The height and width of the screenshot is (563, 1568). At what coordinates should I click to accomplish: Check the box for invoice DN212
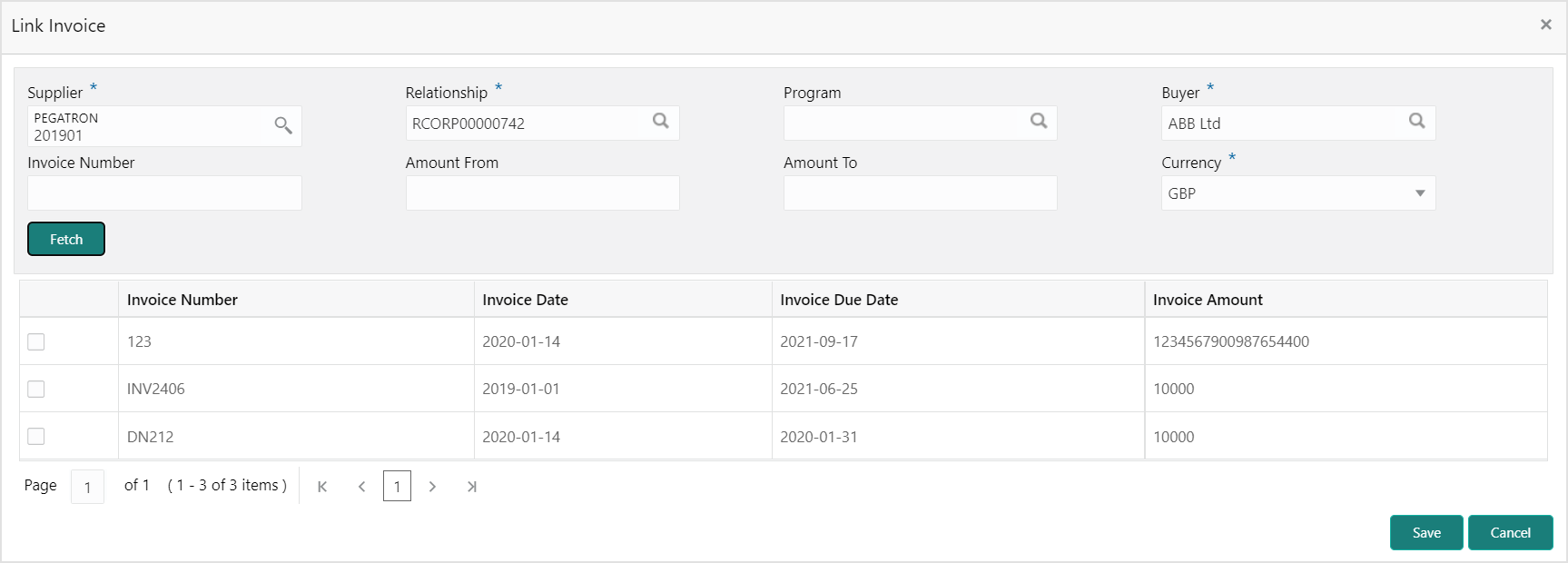36,437
